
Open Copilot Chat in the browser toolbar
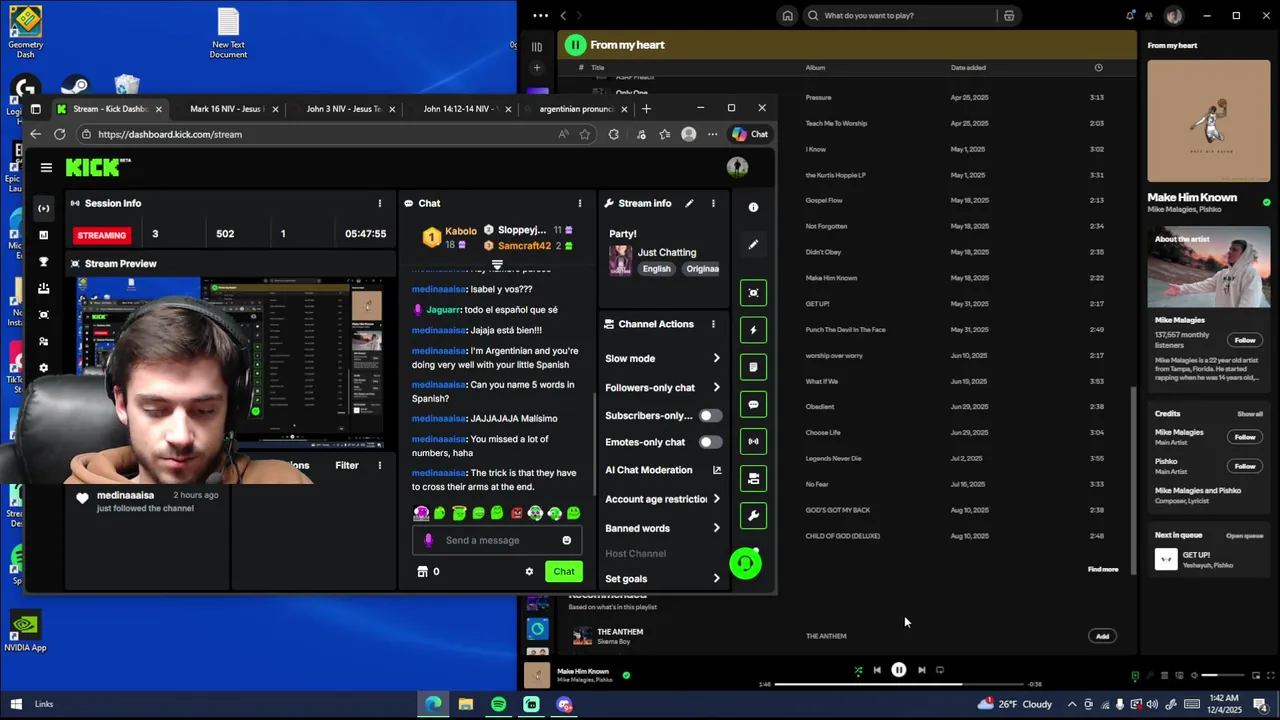pyautogui.click(x=750, y=134)
